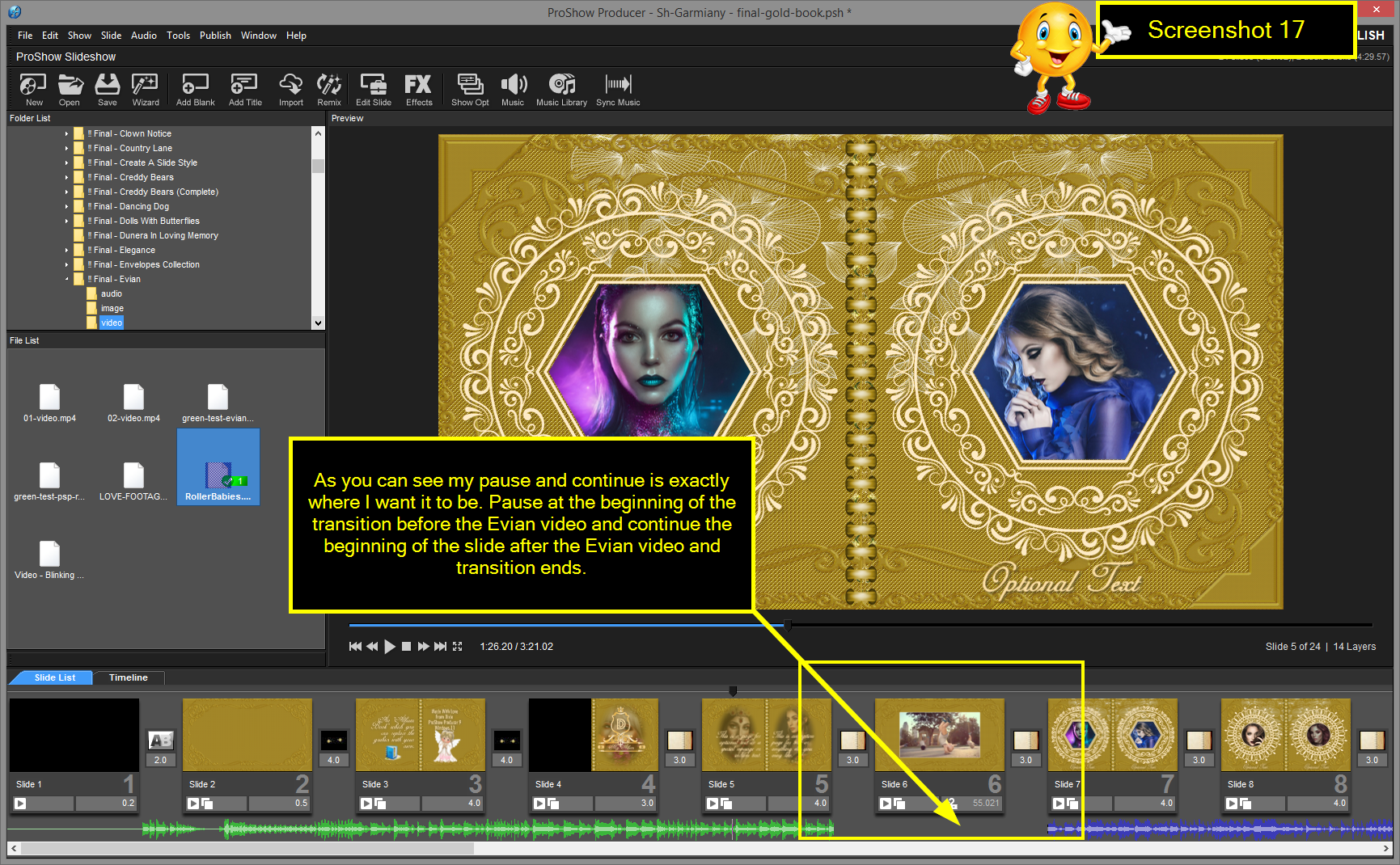Jump to end of preview playback
This screenshot has width=1400, height=865.
pyautogui.click(x=440, y=647)
